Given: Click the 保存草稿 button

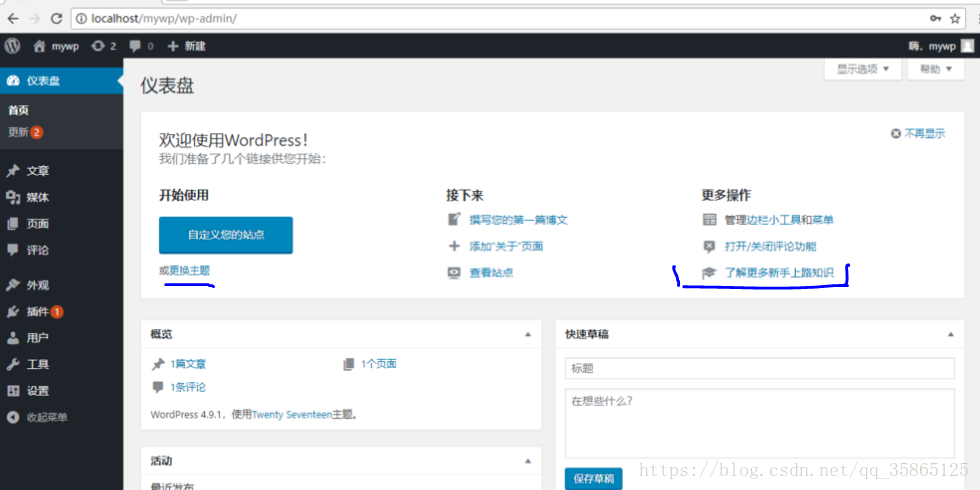Looking at the screenshot, I should point(594,479).
